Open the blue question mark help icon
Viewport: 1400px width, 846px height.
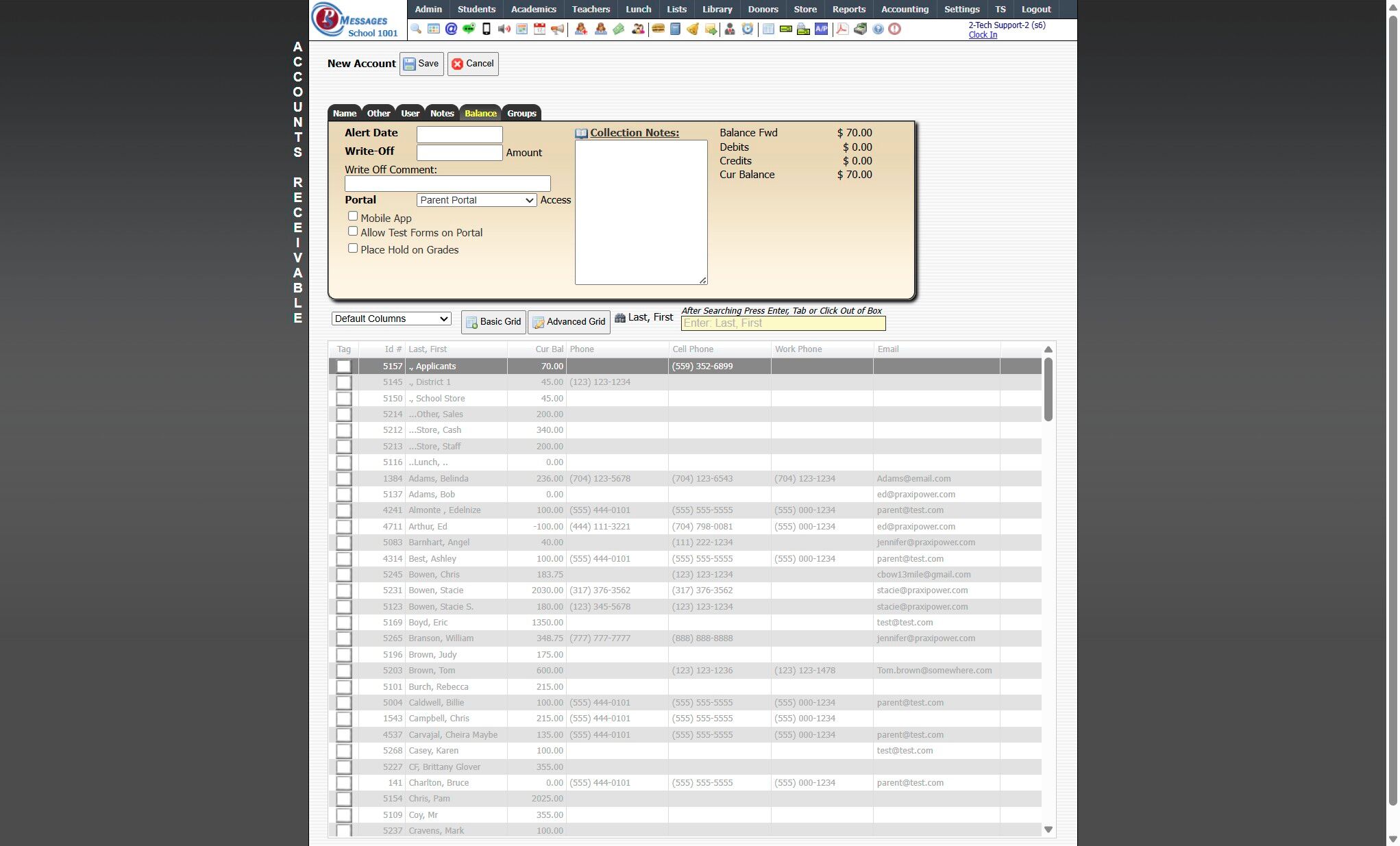pos(878,29)
